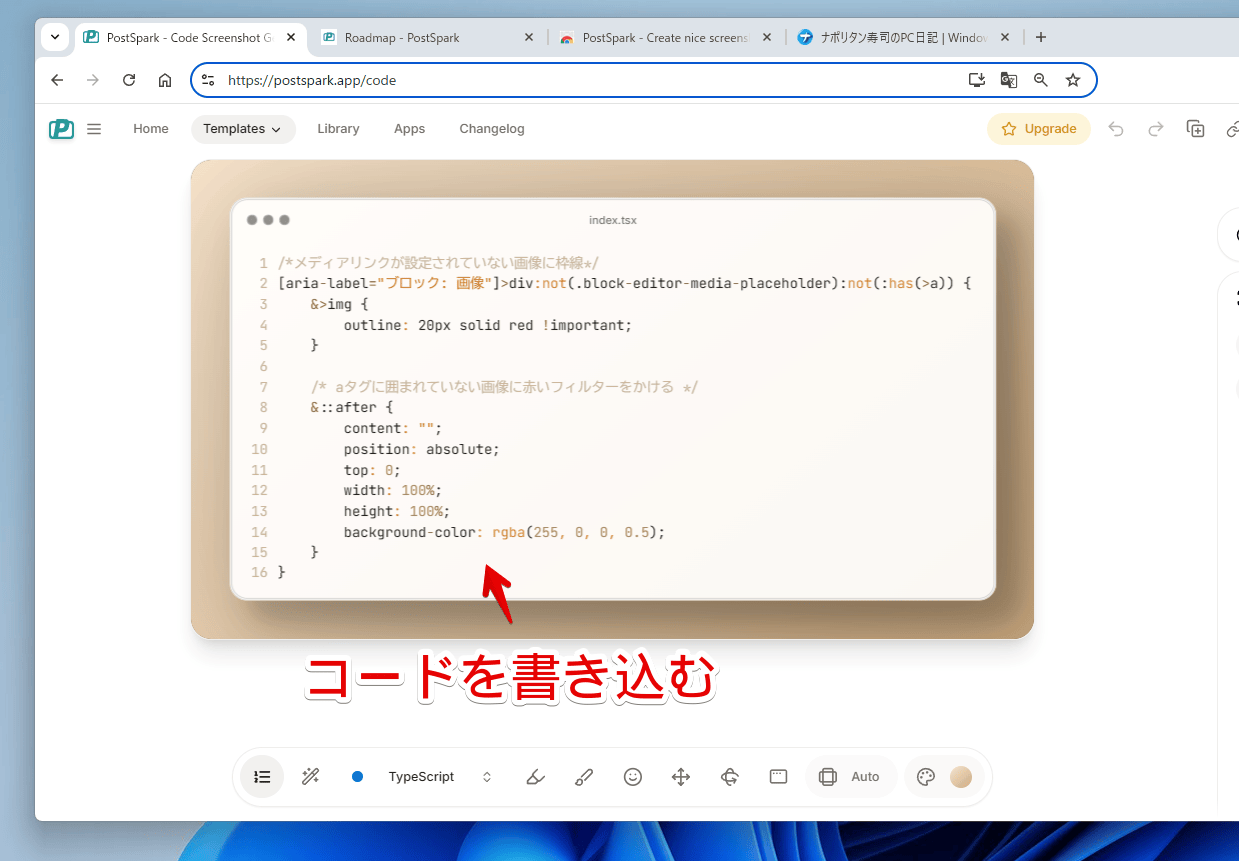The width and height of the screenshot is (1239, 861).
Task: Click the magic wand auto-format icon
Action: 310,777
